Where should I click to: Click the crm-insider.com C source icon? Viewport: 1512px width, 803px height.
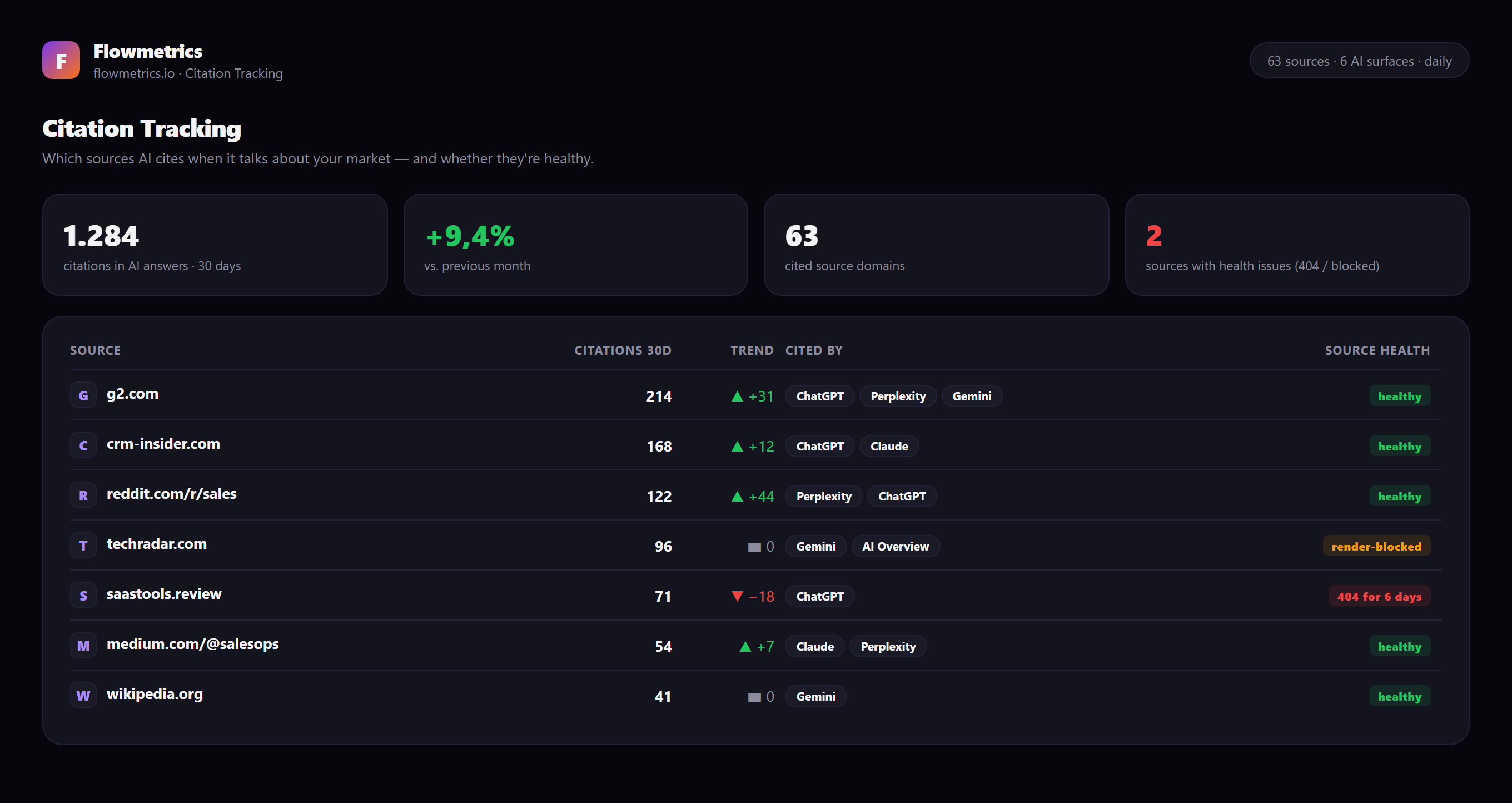click(83, 445)
